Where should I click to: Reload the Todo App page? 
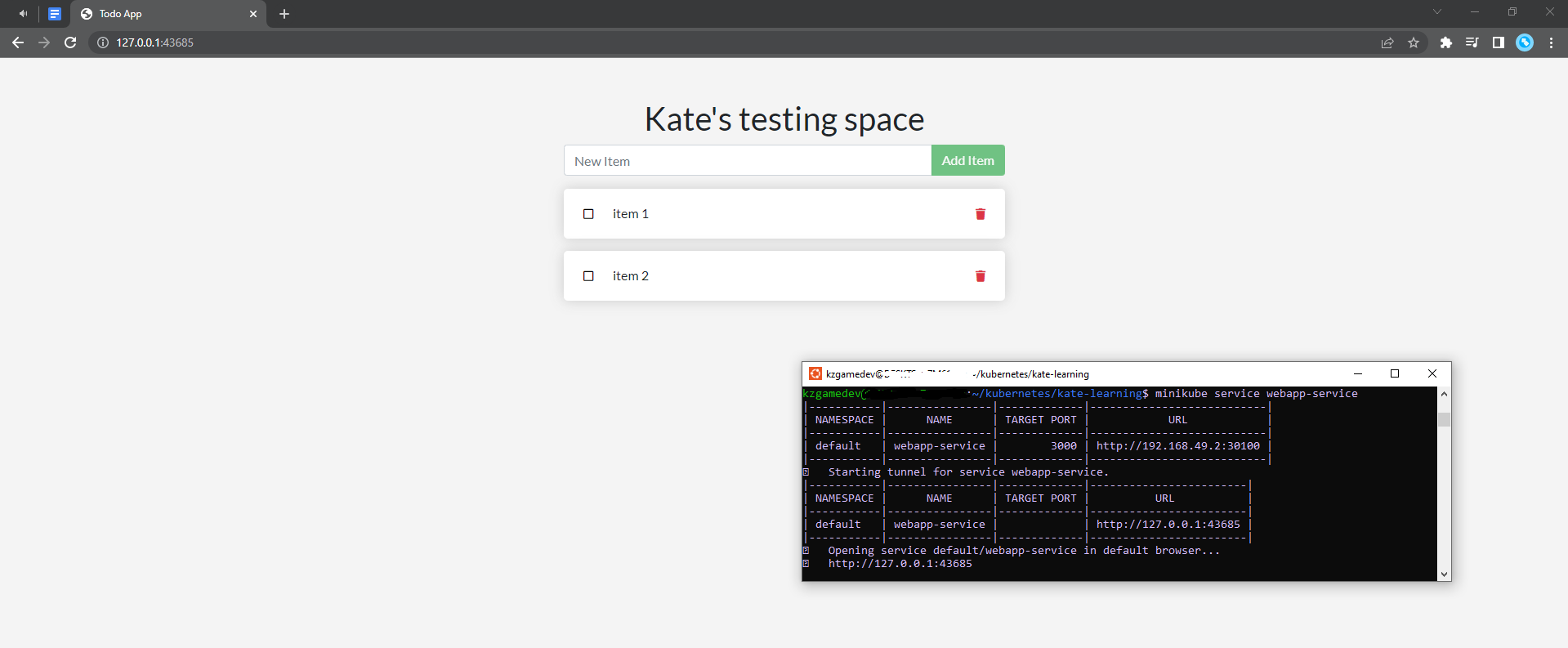pos(70,42)
